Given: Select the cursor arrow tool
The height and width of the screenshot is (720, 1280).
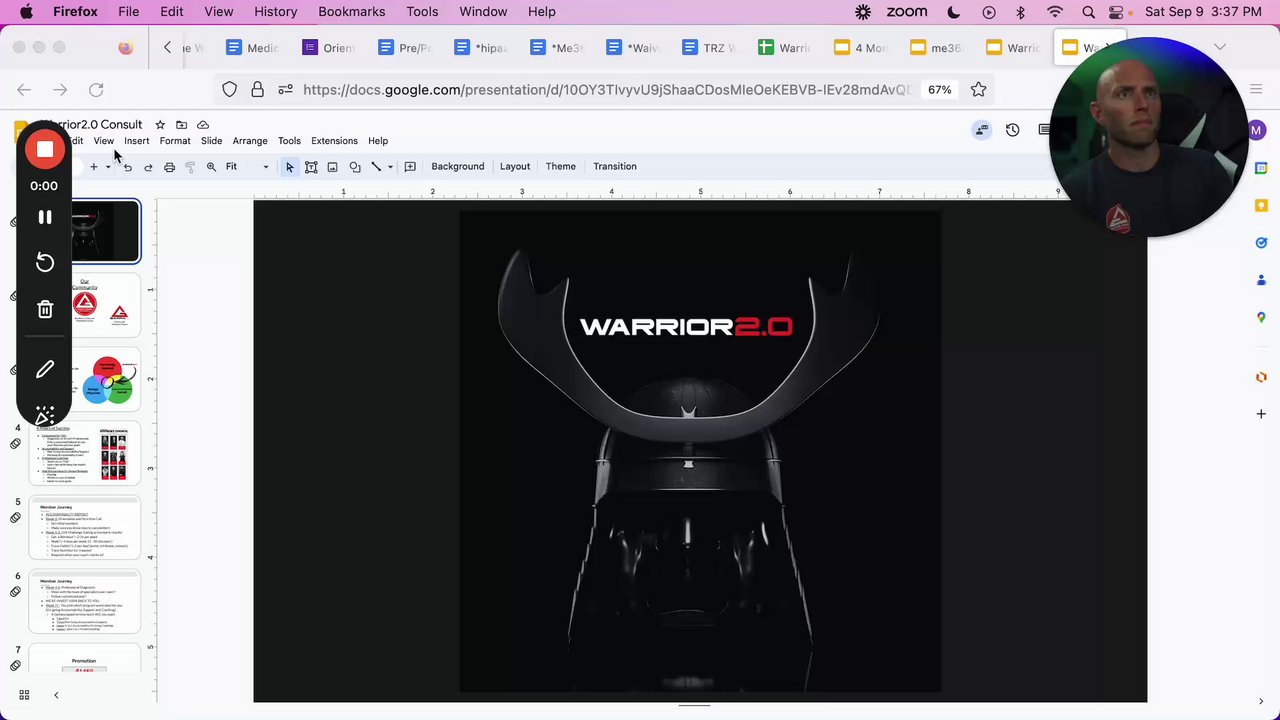Looking at the screenshot, I should 290,167.
